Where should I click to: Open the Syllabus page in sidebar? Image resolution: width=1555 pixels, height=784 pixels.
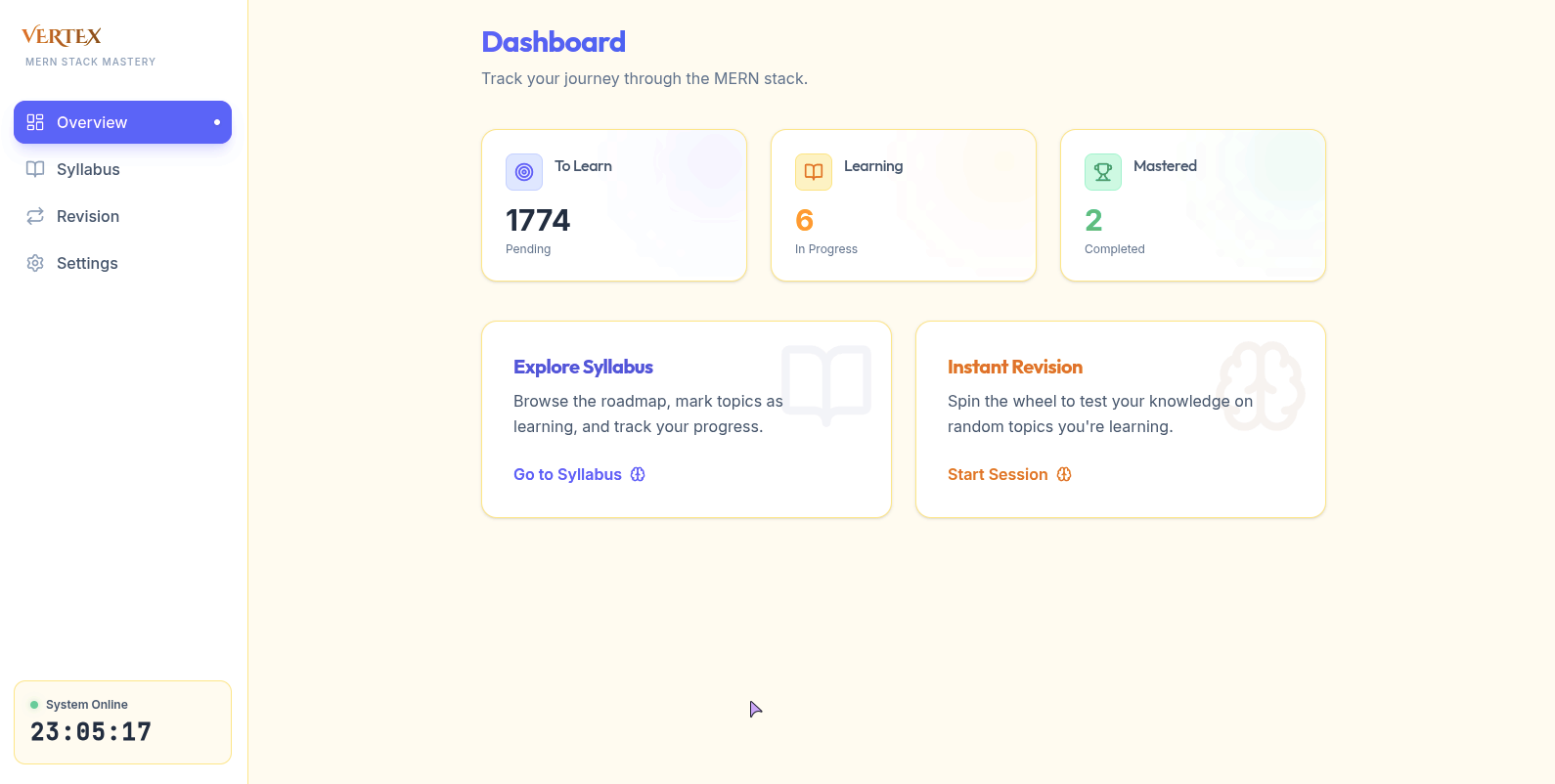tap(122, 169)
